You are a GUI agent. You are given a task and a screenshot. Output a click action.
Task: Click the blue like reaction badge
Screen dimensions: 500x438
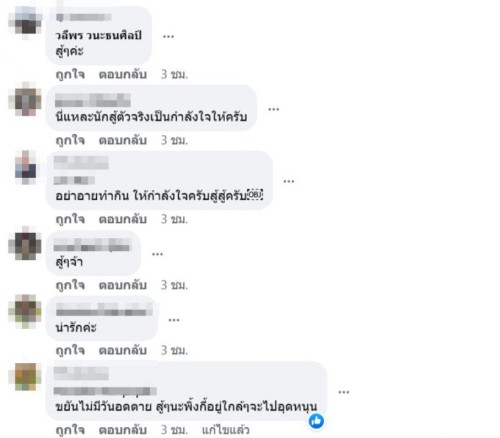(316, 421)
